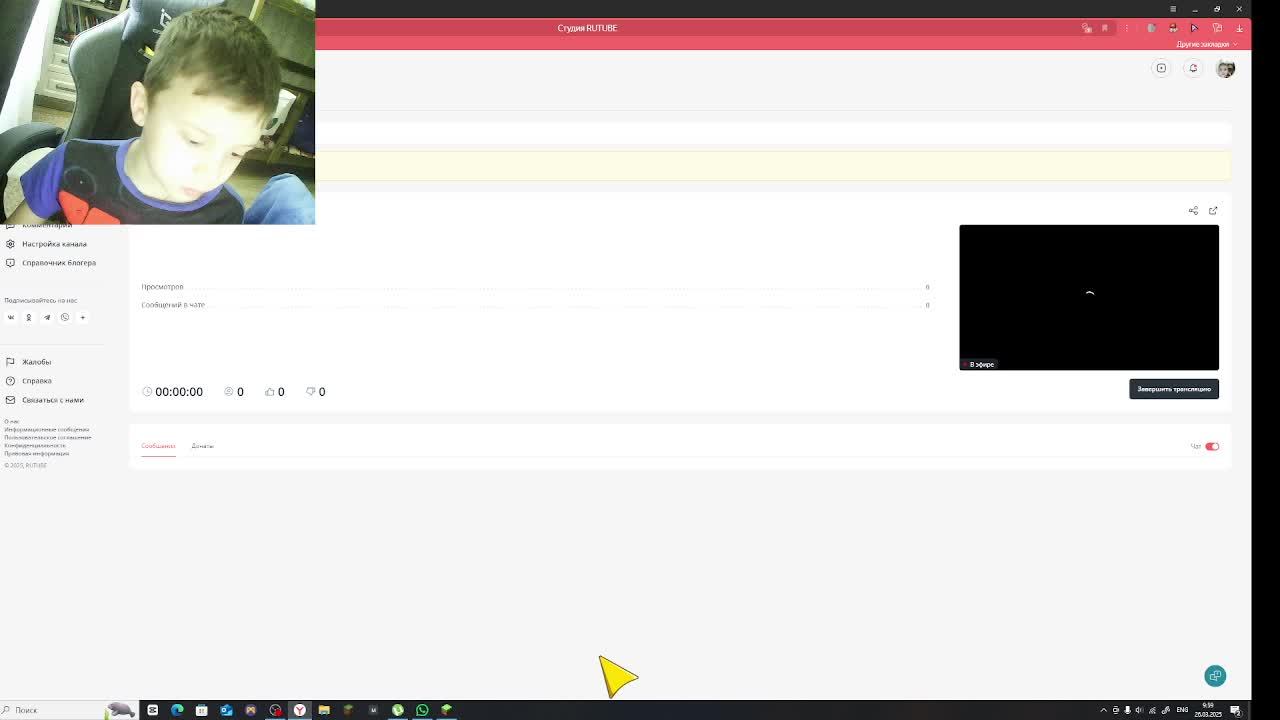Open the stream in a new window icon
Screen dimensions: 1280x720
pos(1213,211)
